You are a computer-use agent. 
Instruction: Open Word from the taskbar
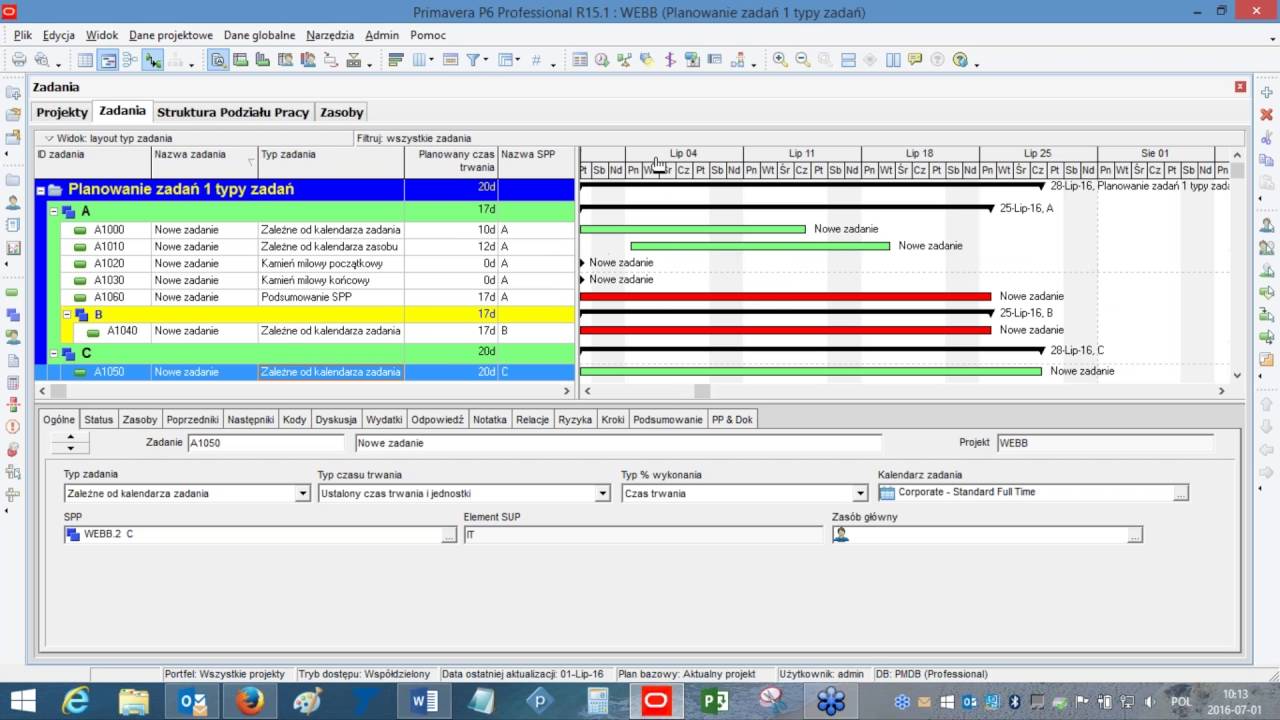point(424,701)
